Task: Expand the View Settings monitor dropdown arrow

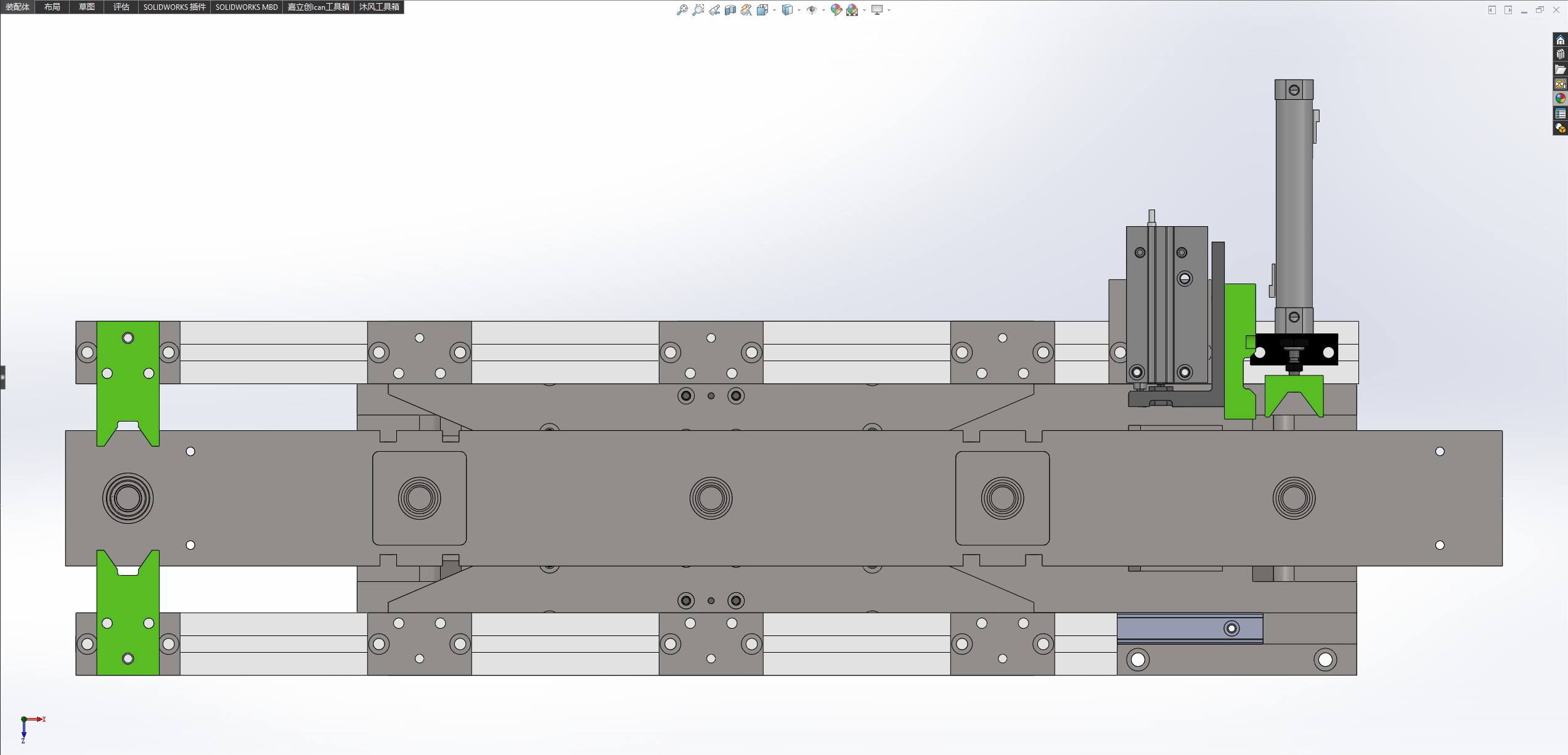Action: 889,10
